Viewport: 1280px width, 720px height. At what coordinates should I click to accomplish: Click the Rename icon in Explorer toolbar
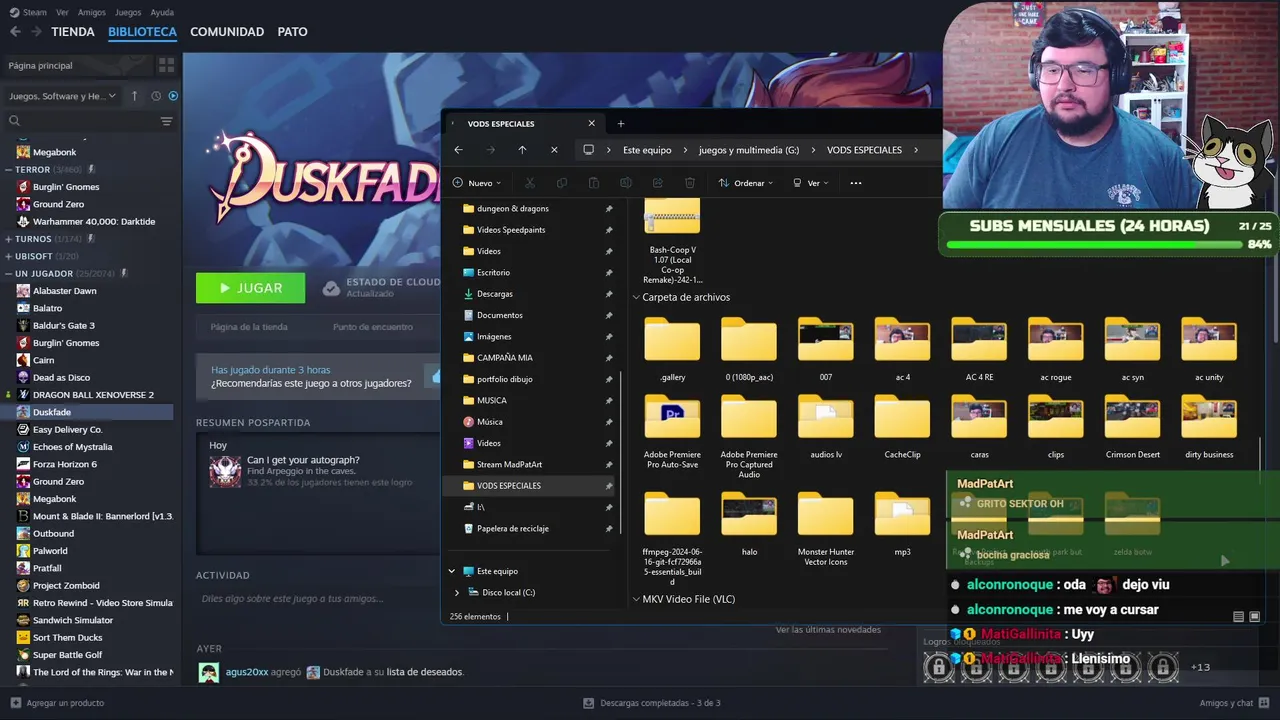626,183
